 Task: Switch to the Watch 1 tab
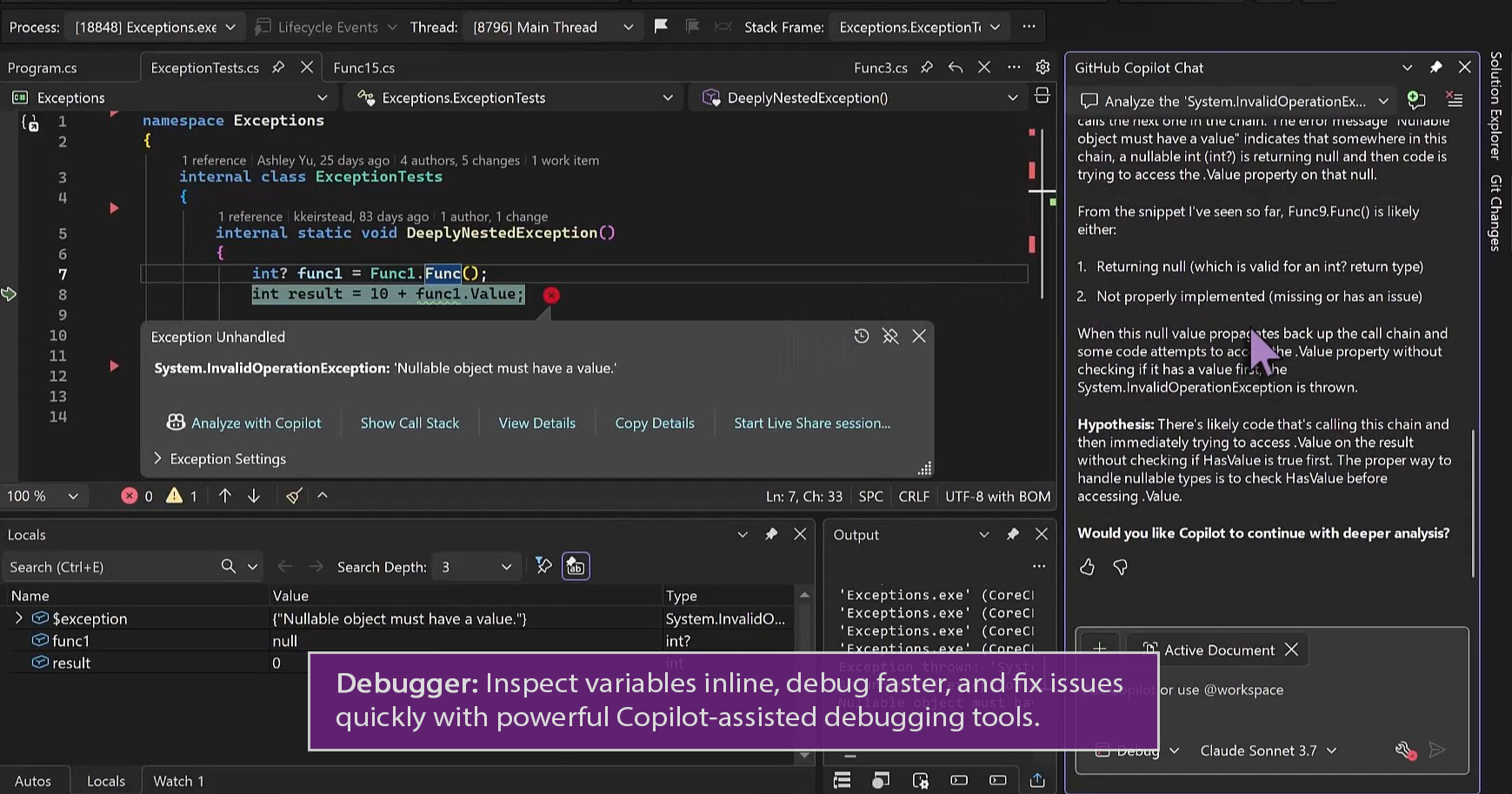(177, 780)
